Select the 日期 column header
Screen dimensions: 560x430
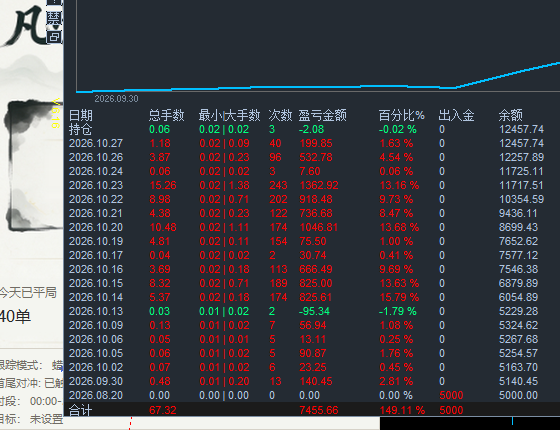[x=81, y=115]
